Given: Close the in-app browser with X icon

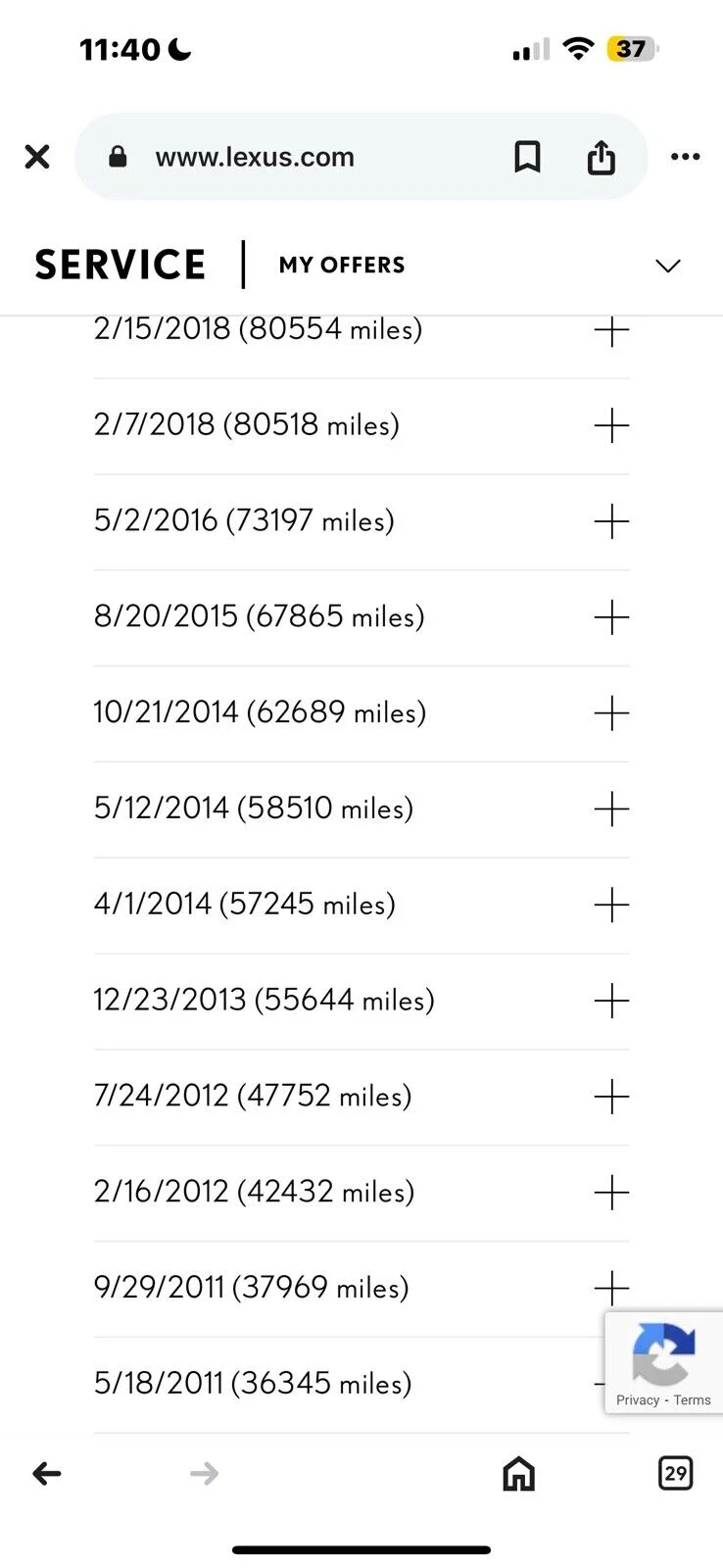Looking at the screenshot, I should pos(37,157).
